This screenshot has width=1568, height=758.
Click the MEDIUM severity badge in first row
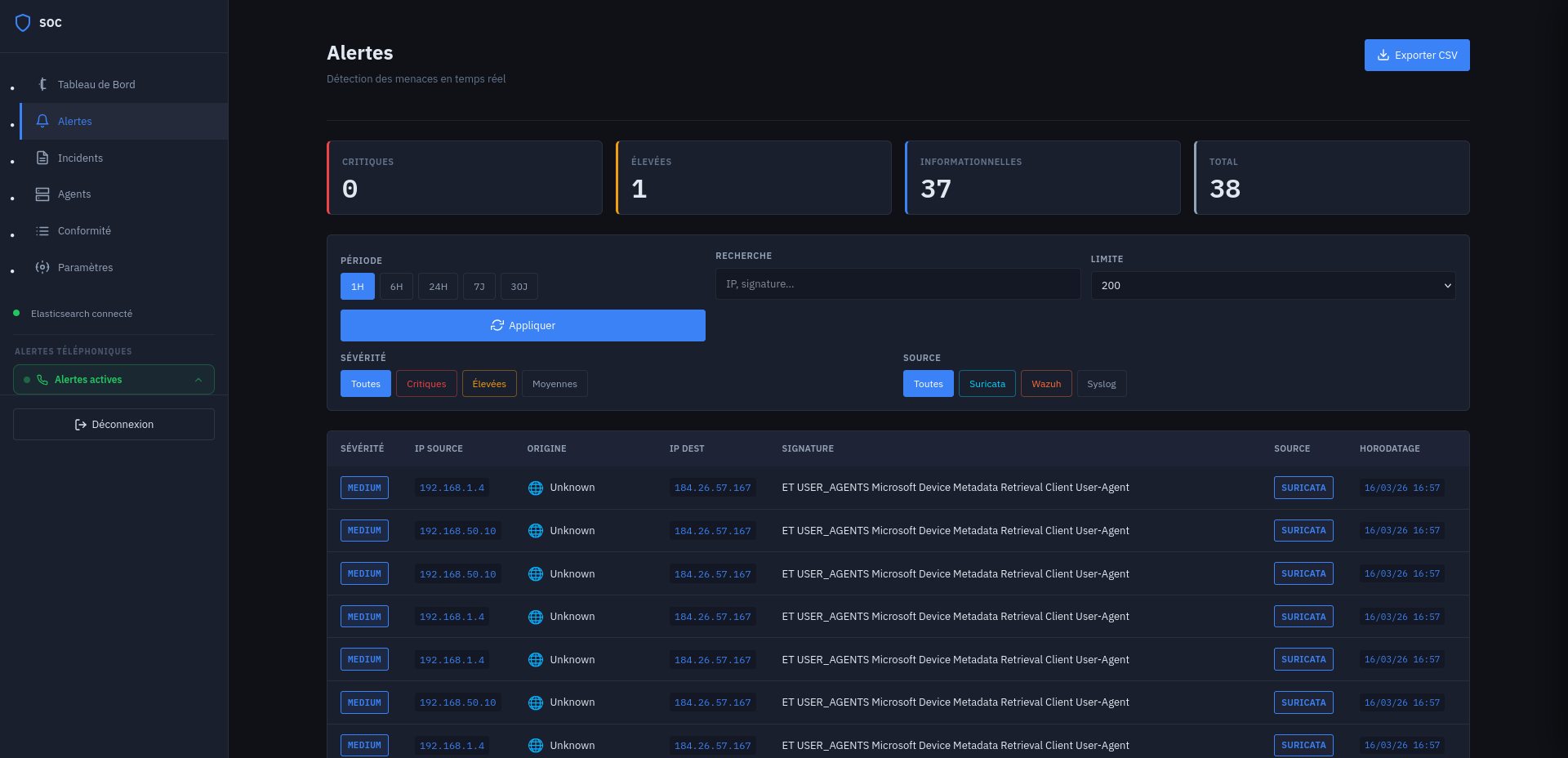(x=364, y=488)
